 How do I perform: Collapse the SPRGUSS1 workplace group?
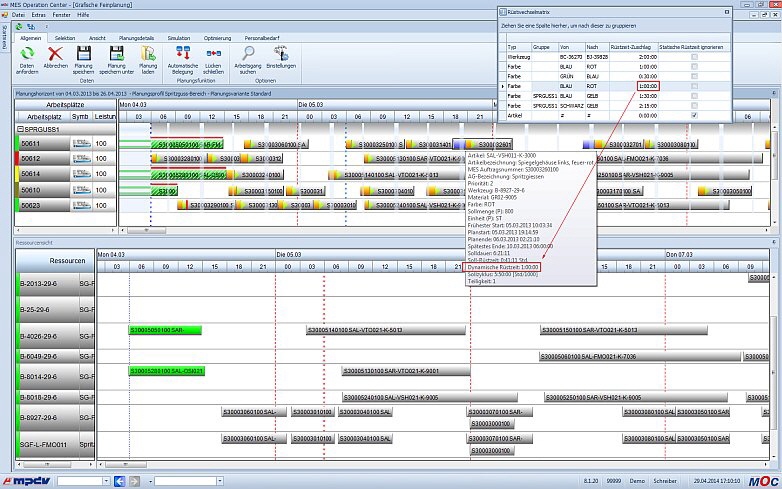click(20, 129)
